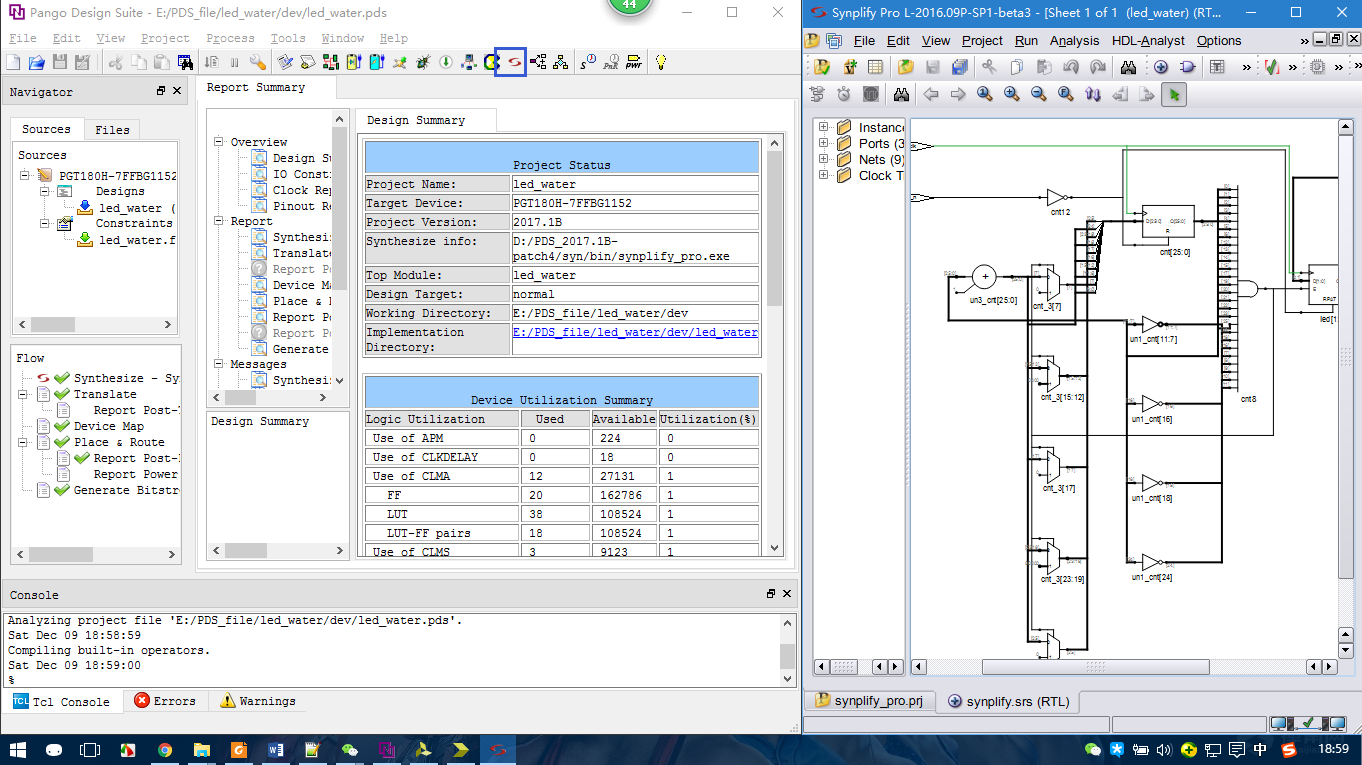Image resolution: width=1362 pixels, height=765 pixels.
Task: Click the zoom out magnifier in Synplify
Action: click(1039, 94)
